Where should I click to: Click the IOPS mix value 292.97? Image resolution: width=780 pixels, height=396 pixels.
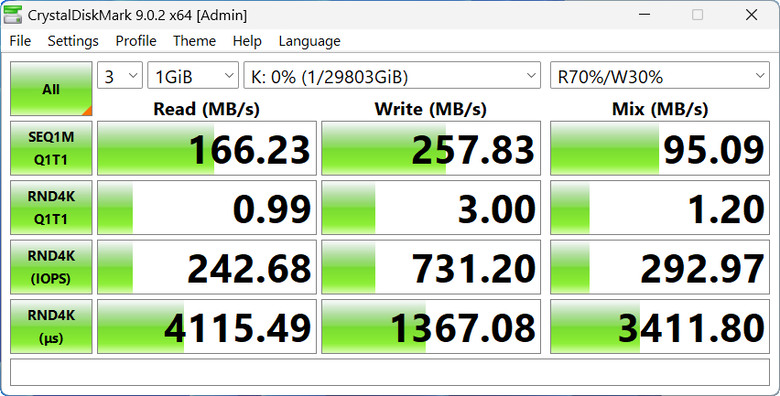pyautogui.click(x=660, y=267)
